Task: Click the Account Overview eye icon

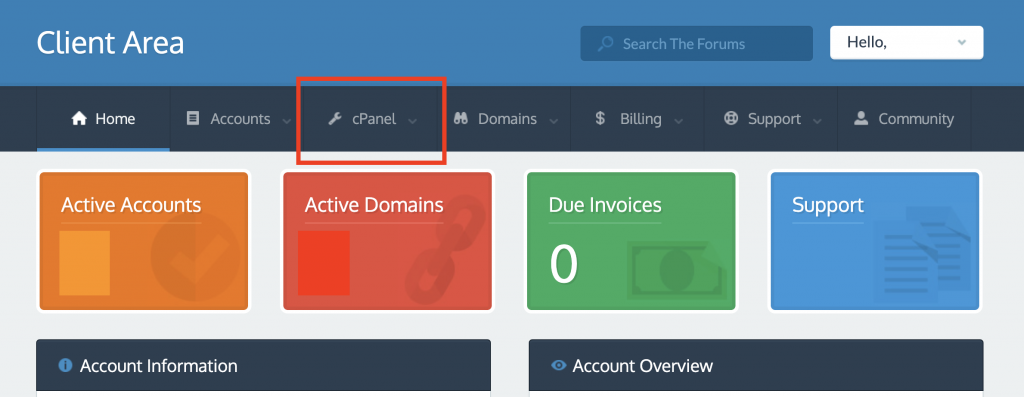Action: 558,365
